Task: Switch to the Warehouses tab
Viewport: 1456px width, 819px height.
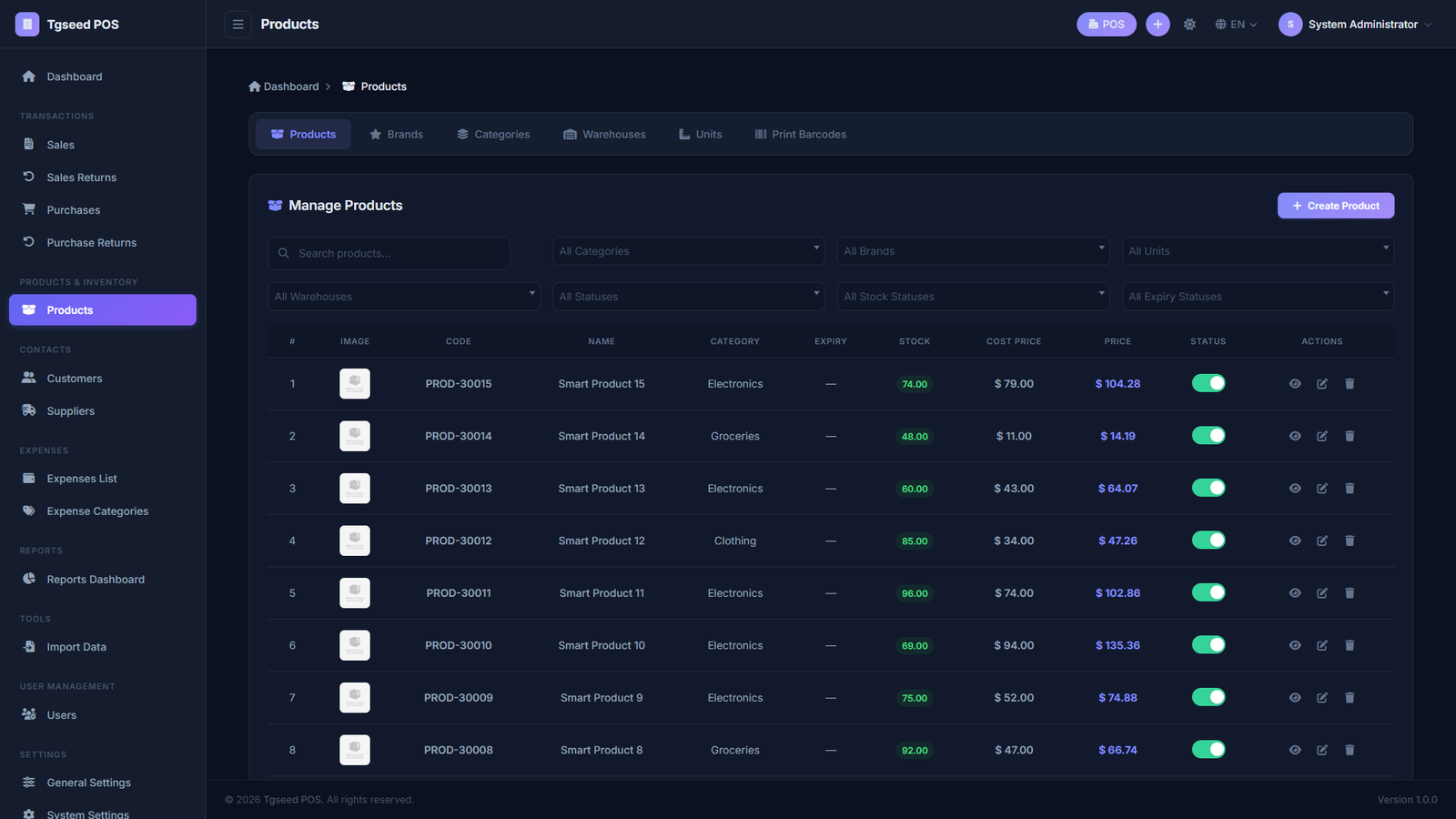Action: (604, 134)
